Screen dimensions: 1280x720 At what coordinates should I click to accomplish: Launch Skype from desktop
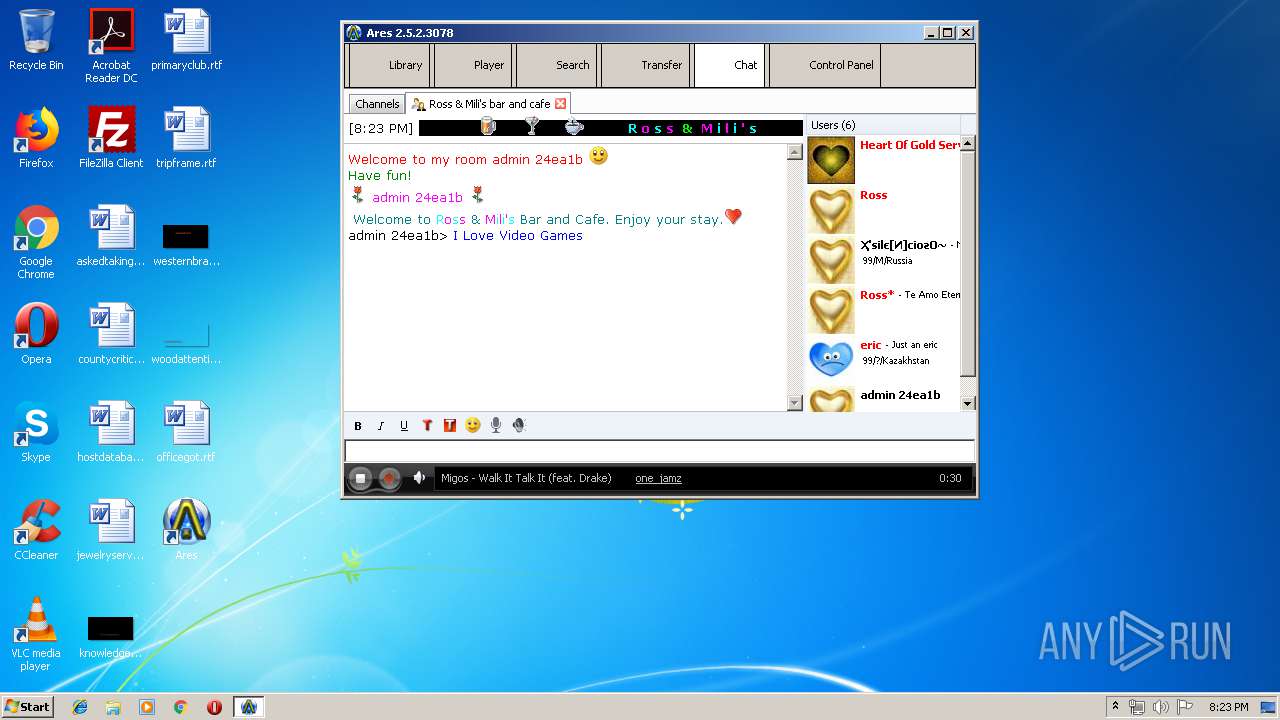pos(36,432)
